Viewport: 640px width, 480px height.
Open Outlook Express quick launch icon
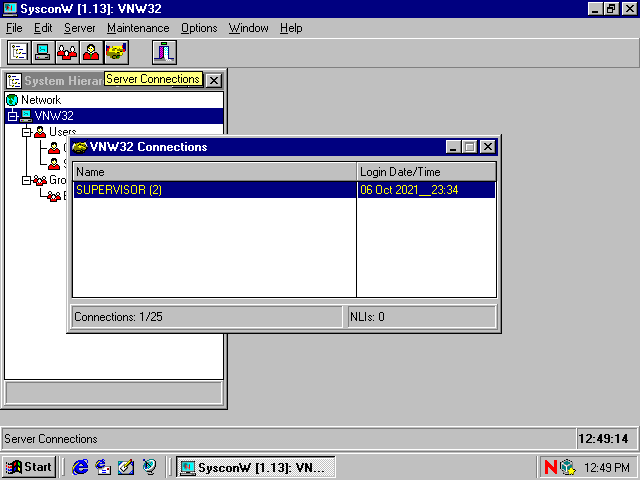point(103,467)
